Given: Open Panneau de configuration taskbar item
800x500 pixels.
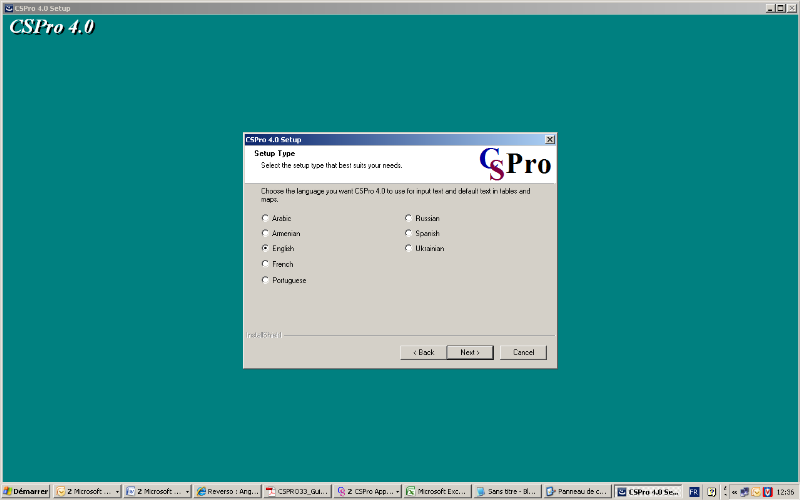Looking at the screenshot, I should tap(576, 491).
